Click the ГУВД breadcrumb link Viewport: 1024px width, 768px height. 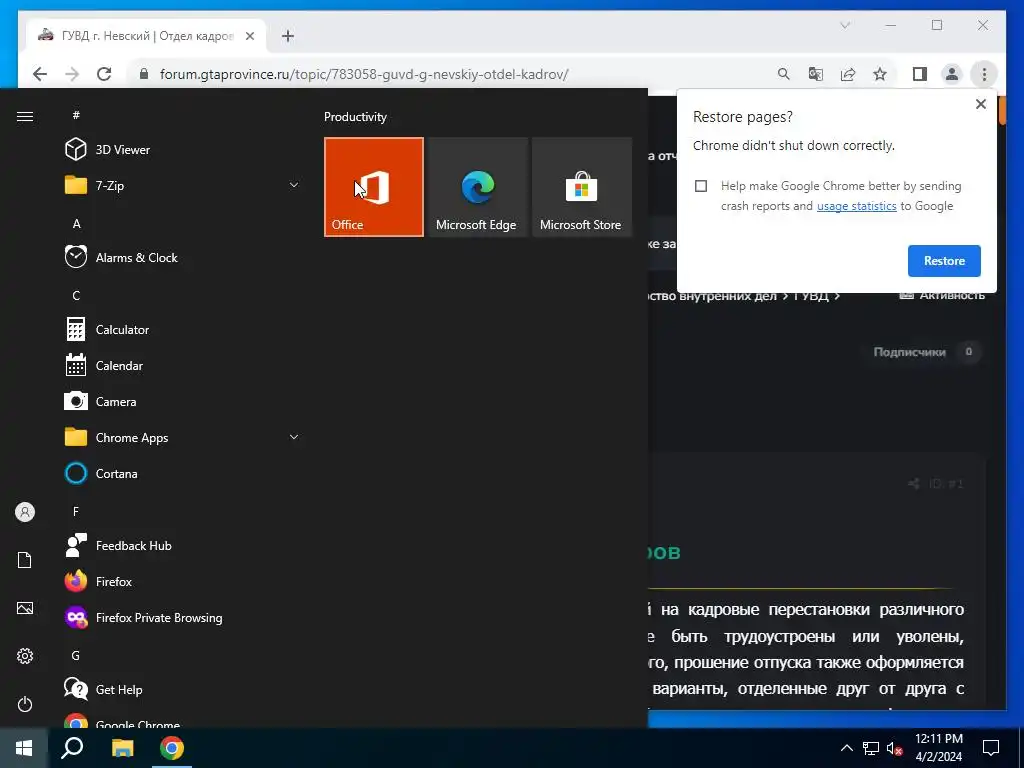(810, 296)
